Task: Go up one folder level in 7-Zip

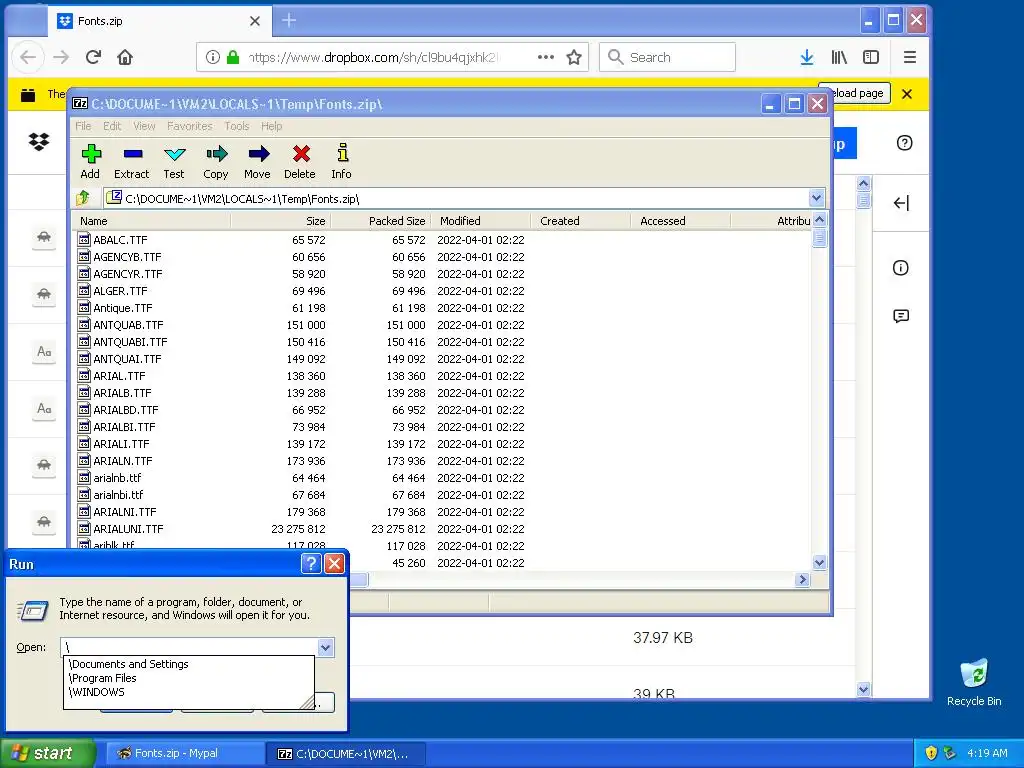Action: [84, 198]
